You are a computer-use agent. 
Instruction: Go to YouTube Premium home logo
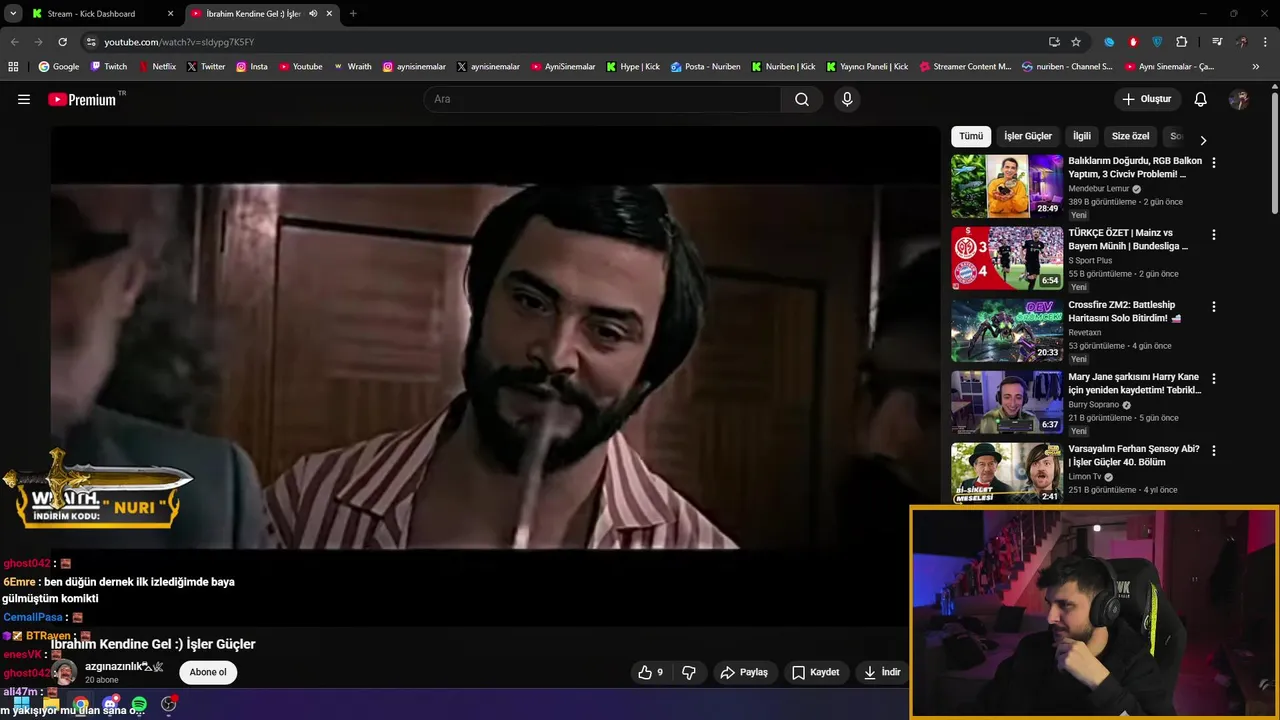click(x=82, y=99)
